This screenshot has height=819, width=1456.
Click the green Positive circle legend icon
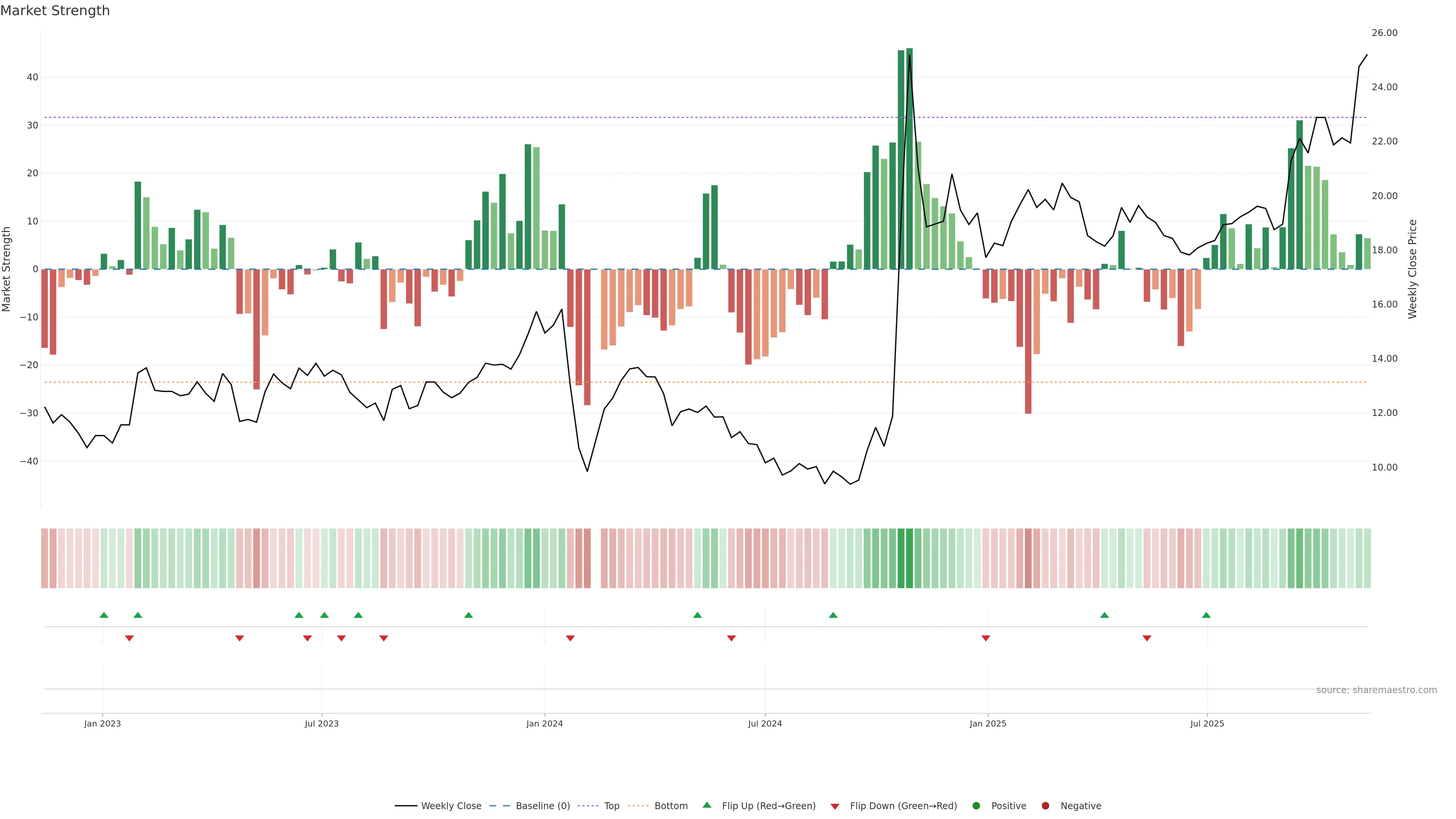(x=976, y=806)
